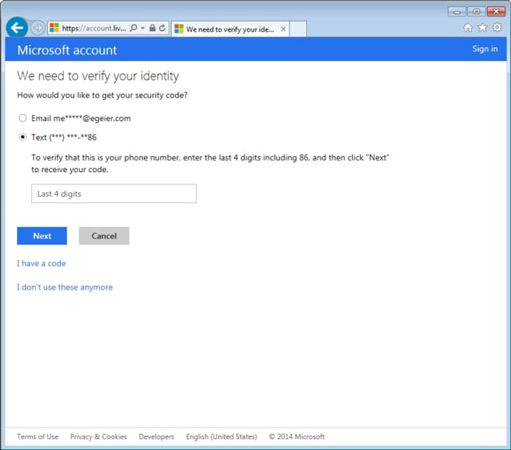Image resolution: width=511 pixels, height=450 pixels.
Task: Select Text (***) ***-**86 radio option
Action: [x=23, y=137]
